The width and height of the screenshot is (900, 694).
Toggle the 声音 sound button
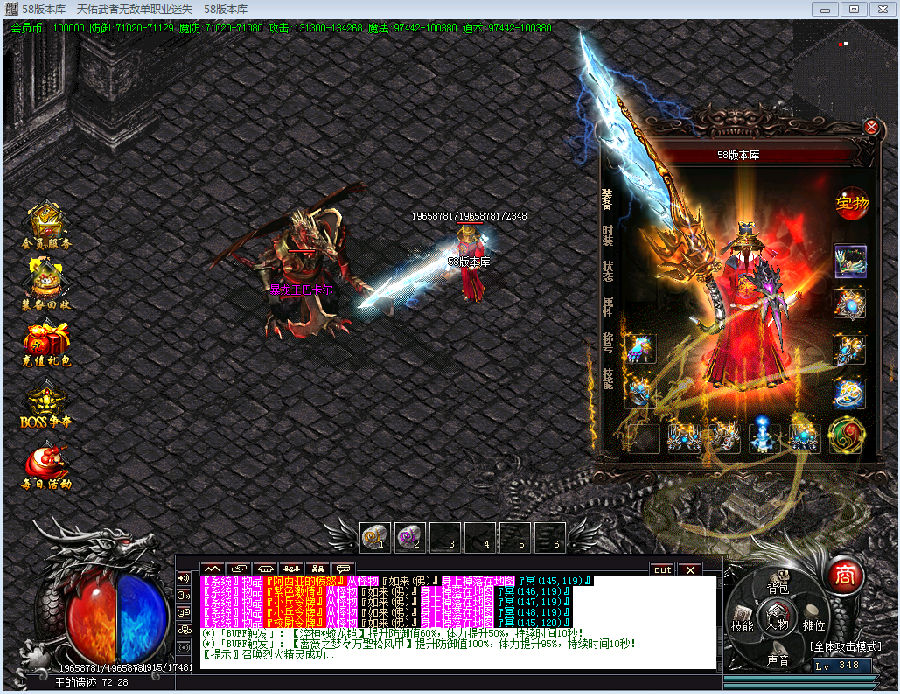click(x=778, y=656)
